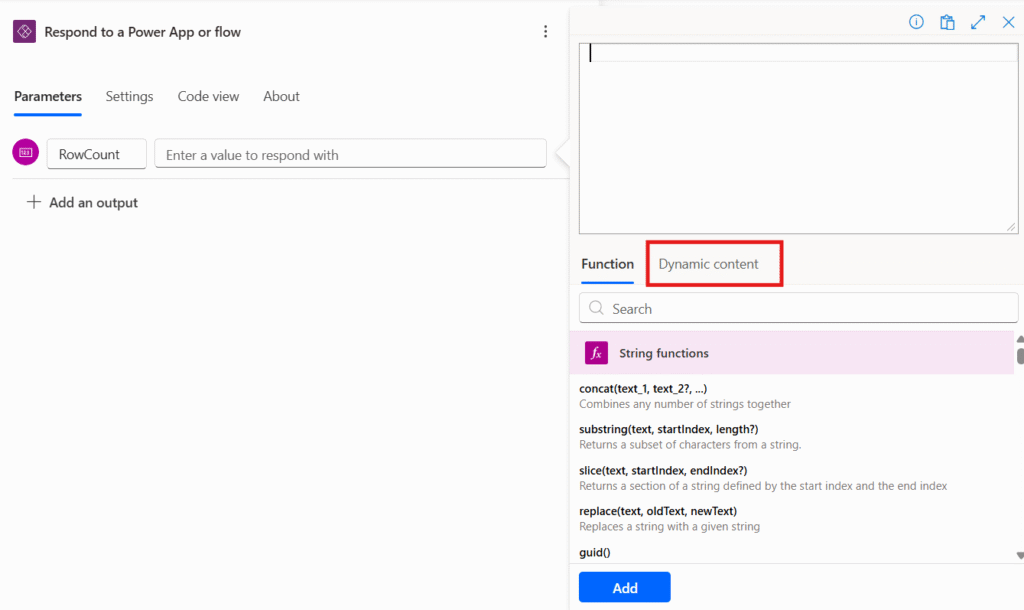Click the Respond to a Power App action icon
Image resolution: width=1024 pixels, height=610 pixels.
(24, 31)
